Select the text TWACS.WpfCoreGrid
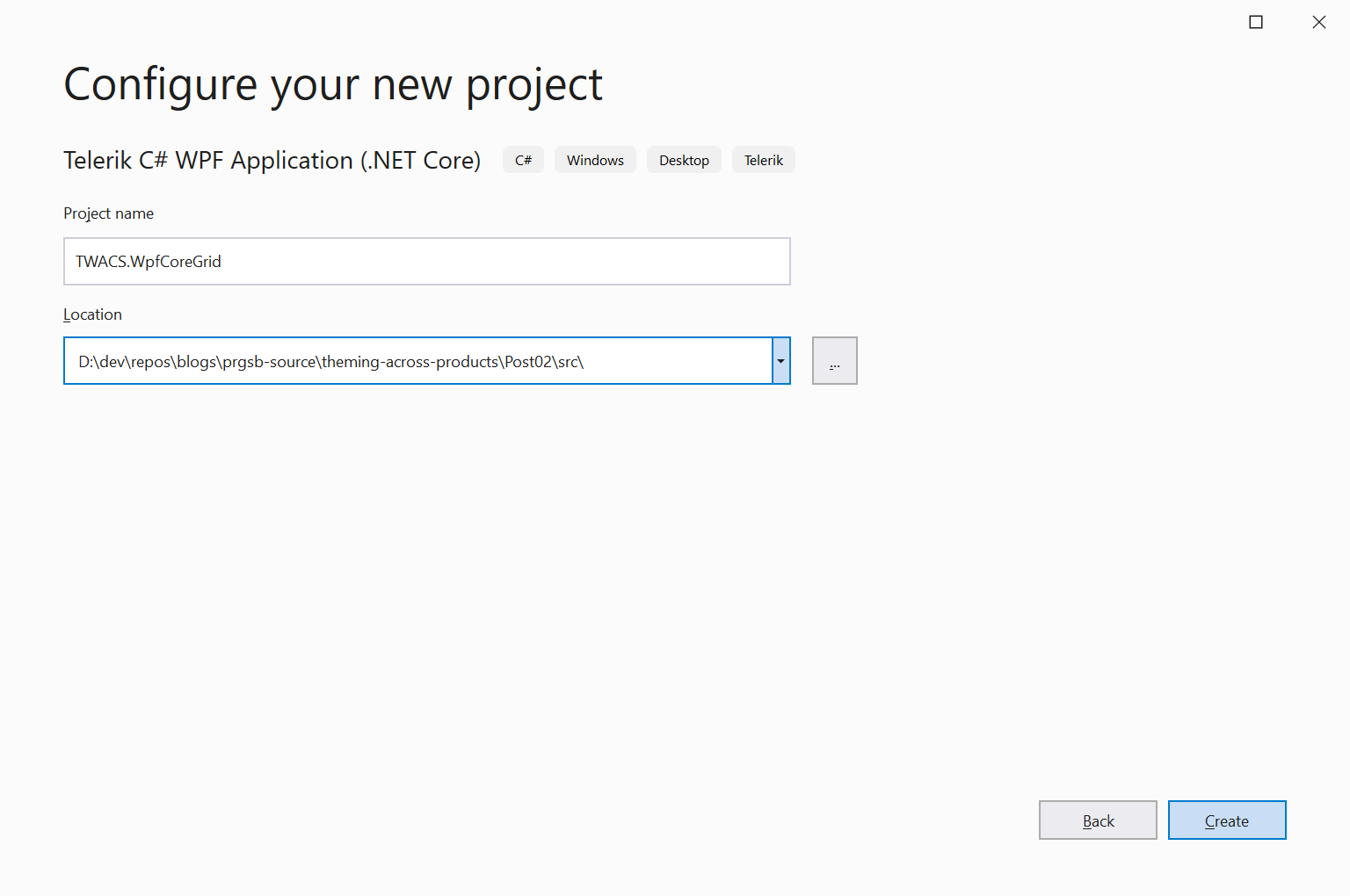This screenshot has width=1350, height=896. pos(148,261)
